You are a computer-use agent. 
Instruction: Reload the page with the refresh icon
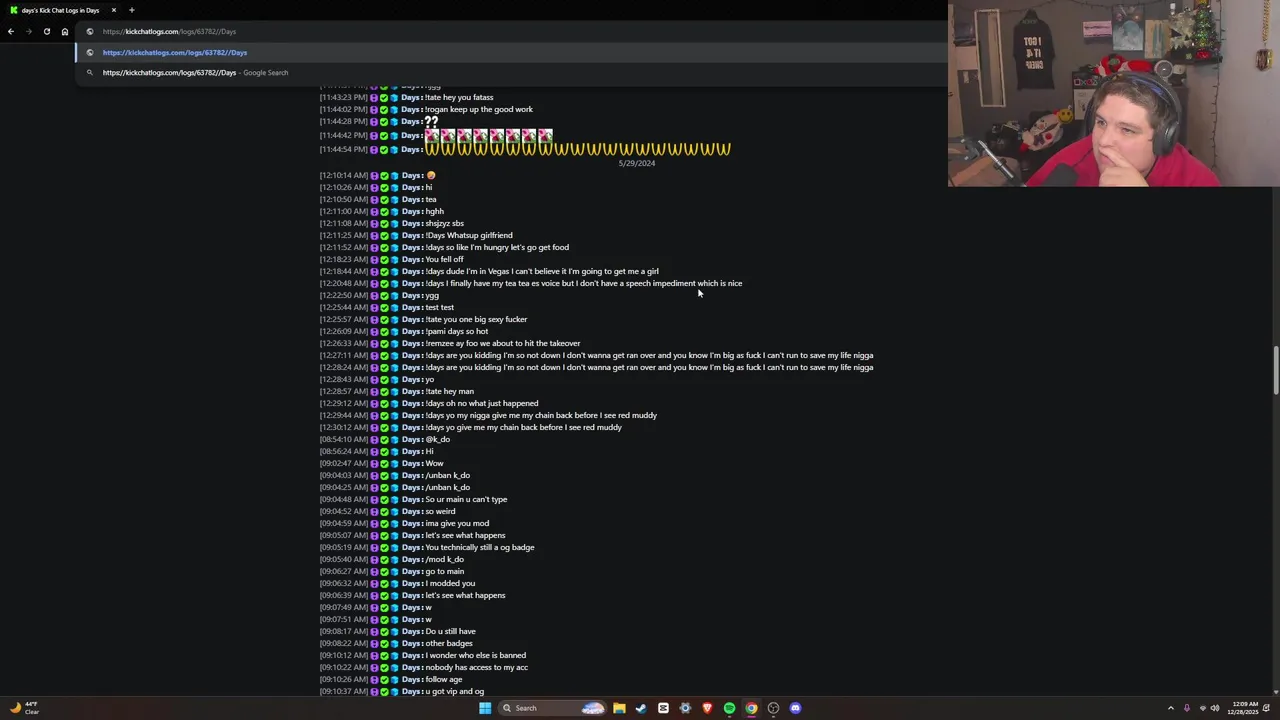(46, 31)
